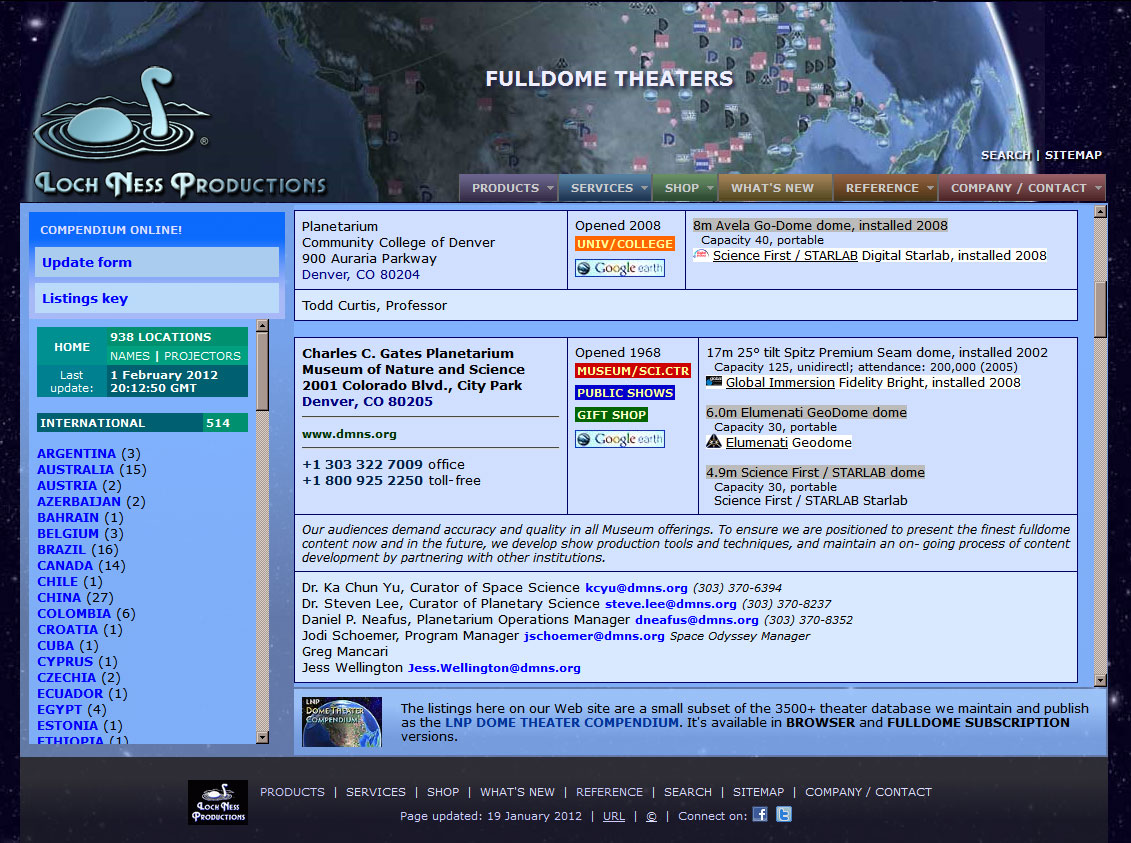Open the Estonia country listing

(67, 725)
